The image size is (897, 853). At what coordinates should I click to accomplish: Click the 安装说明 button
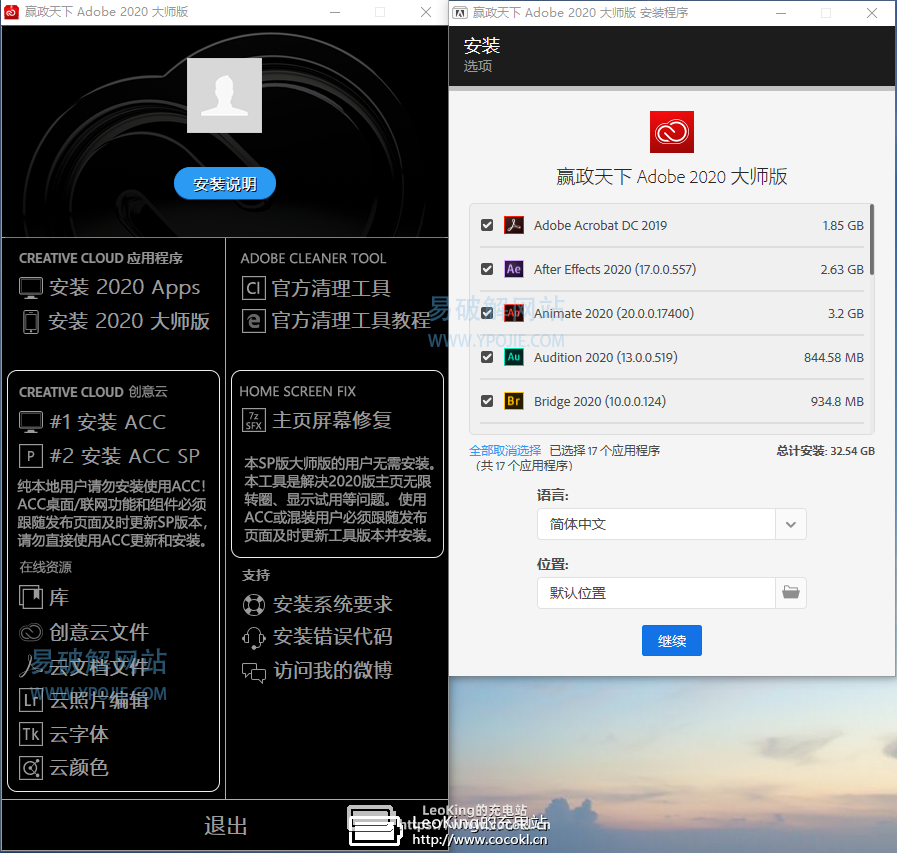225,184
